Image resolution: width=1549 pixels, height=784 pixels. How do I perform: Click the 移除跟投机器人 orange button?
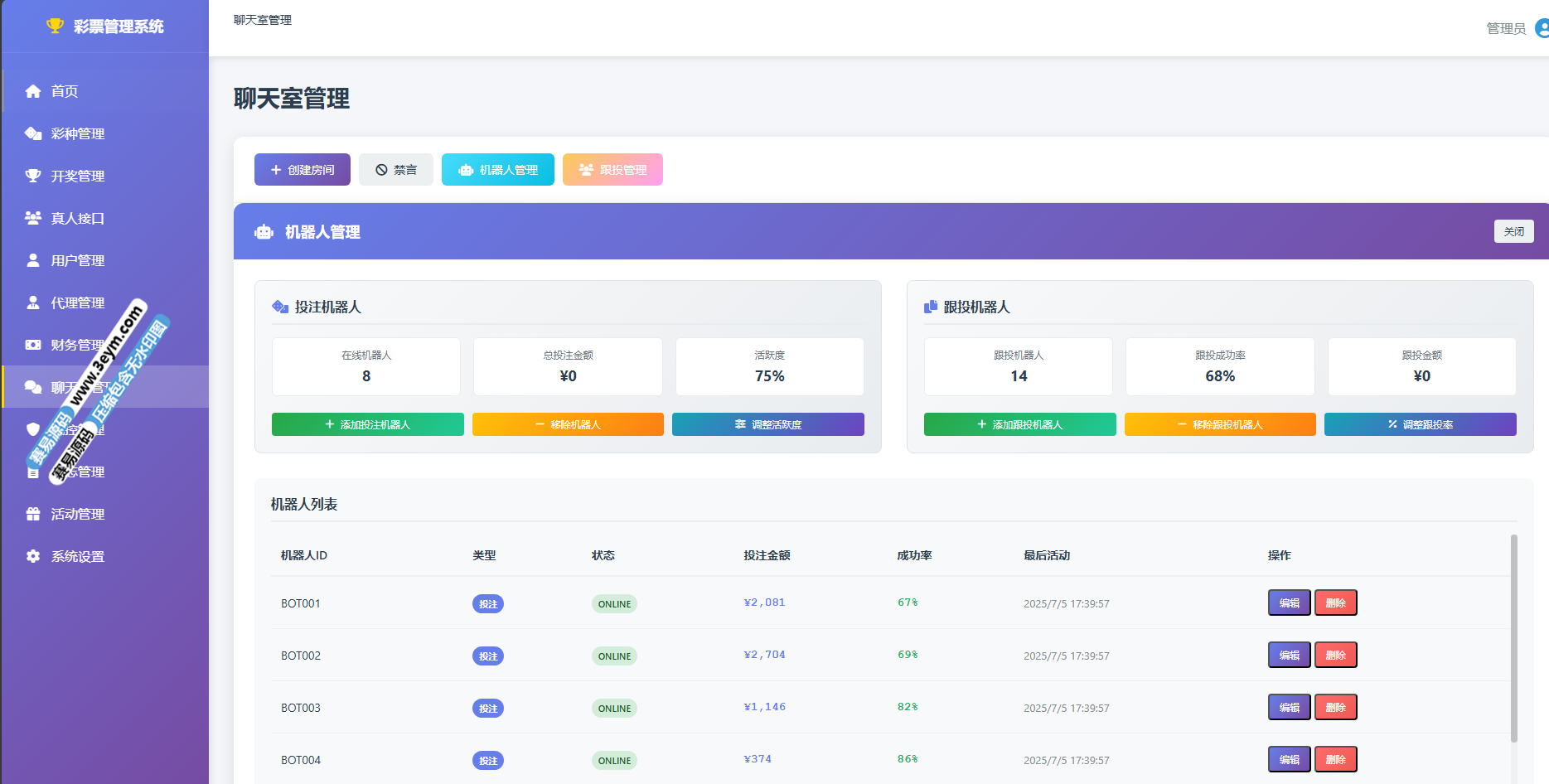tap(1219, 424)
